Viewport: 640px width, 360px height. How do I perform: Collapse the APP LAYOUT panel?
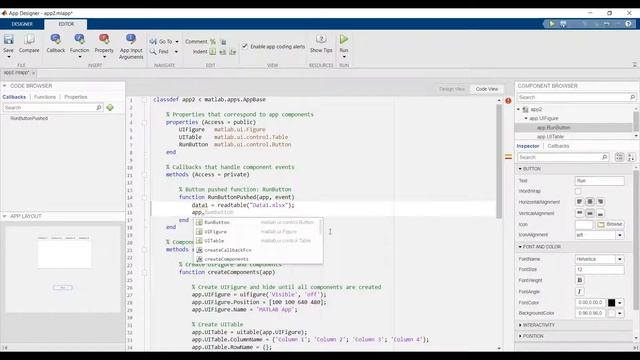(4, 216)
